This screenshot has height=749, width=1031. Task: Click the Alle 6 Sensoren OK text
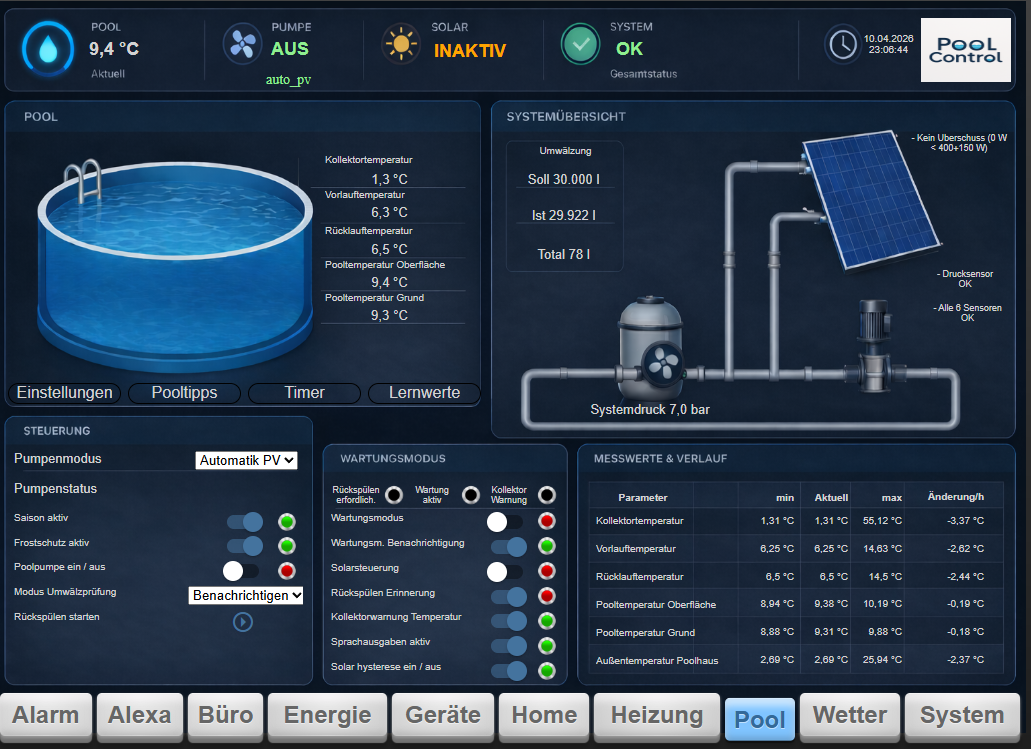[x=967, y=313]
